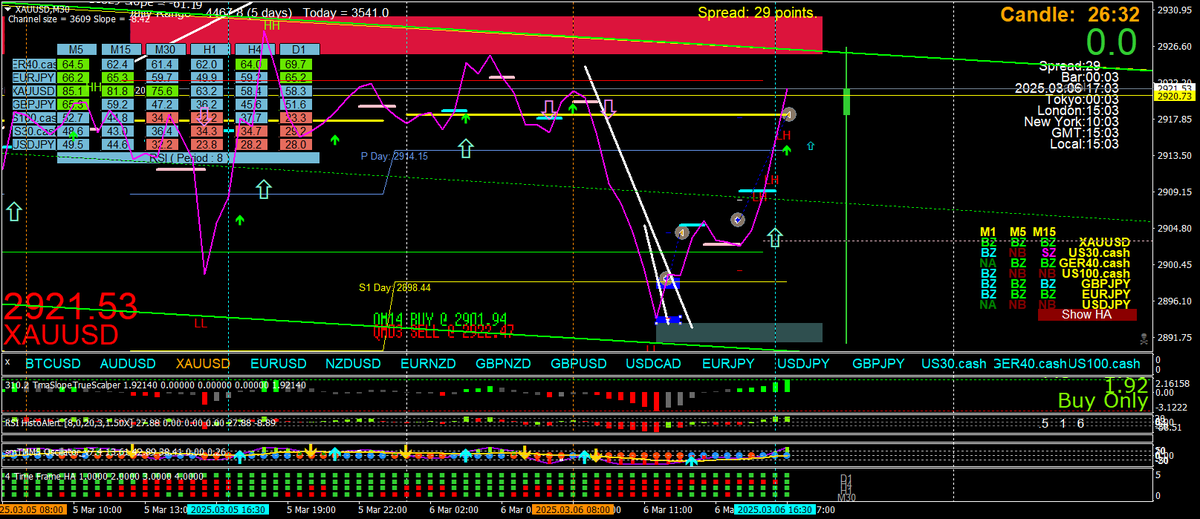Open GBPUSD from symbol bar

point(578,364)
